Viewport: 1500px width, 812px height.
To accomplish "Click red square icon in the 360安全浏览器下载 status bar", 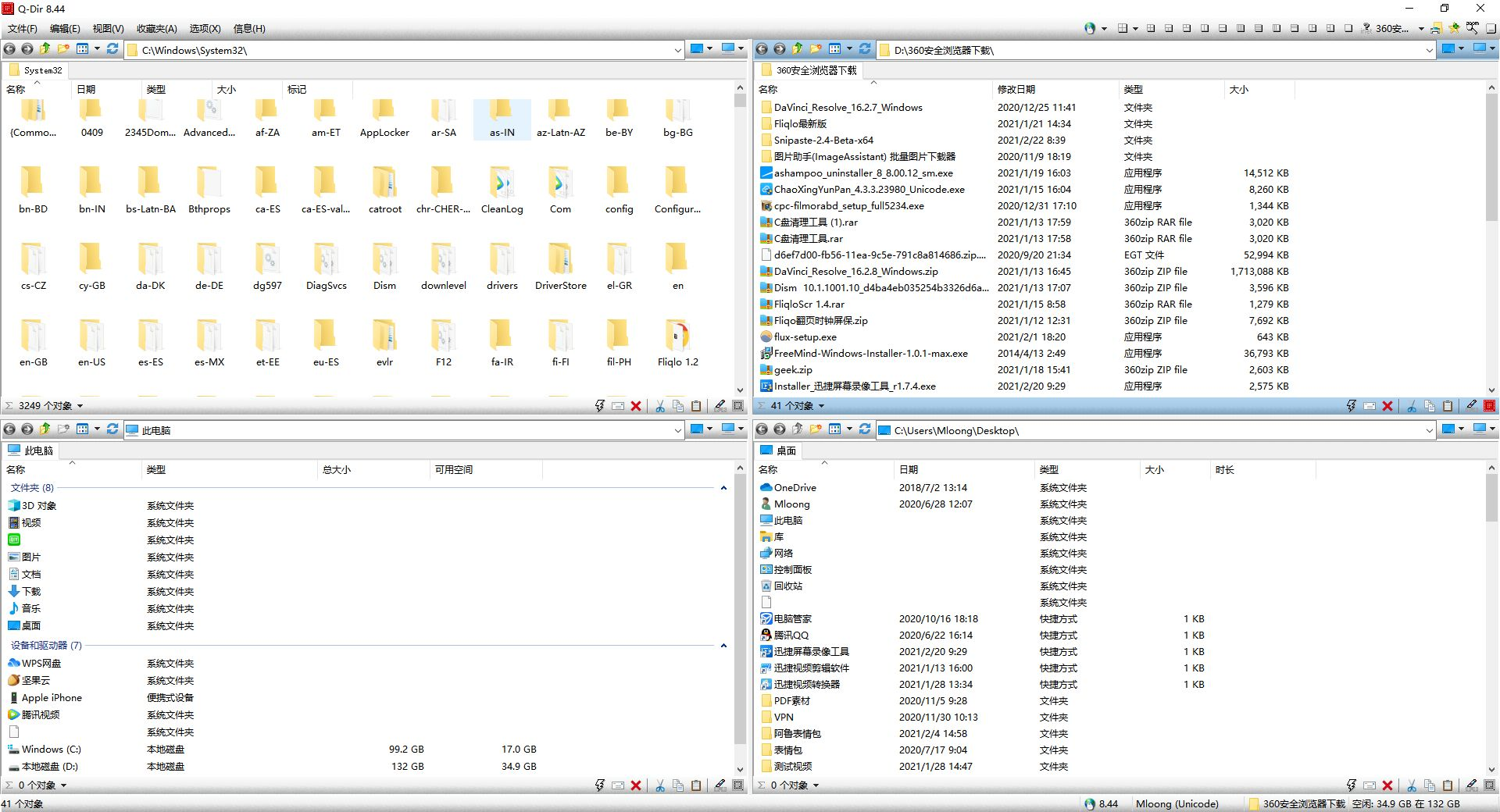I will (x=1490, y=406).
